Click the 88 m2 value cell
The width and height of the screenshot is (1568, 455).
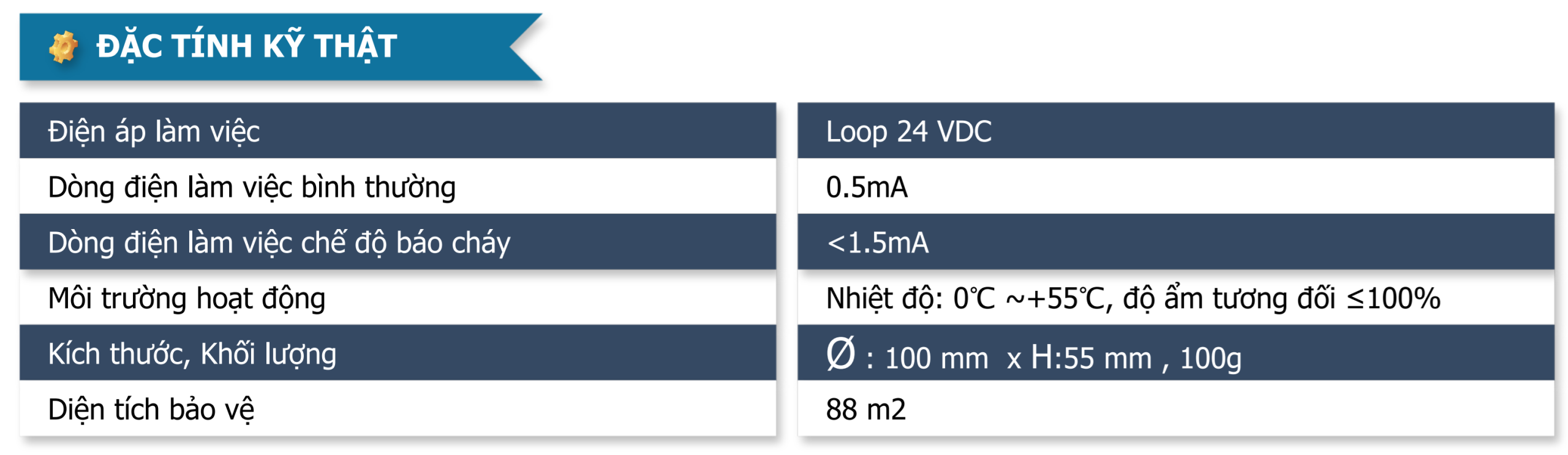(1175, 408)
